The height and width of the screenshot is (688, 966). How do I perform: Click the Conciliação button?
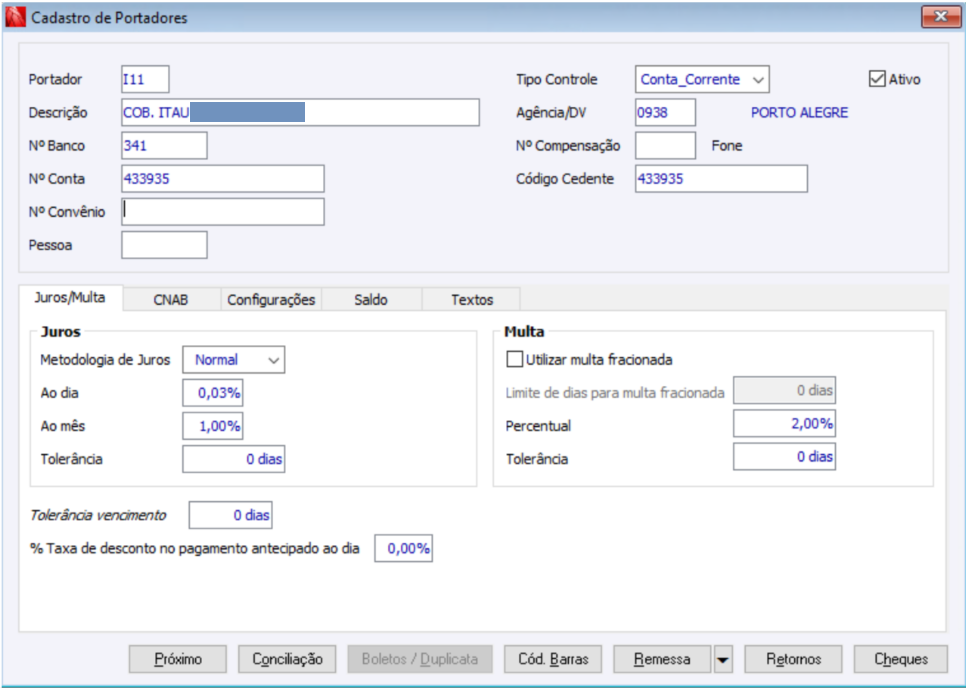point(287,660)
